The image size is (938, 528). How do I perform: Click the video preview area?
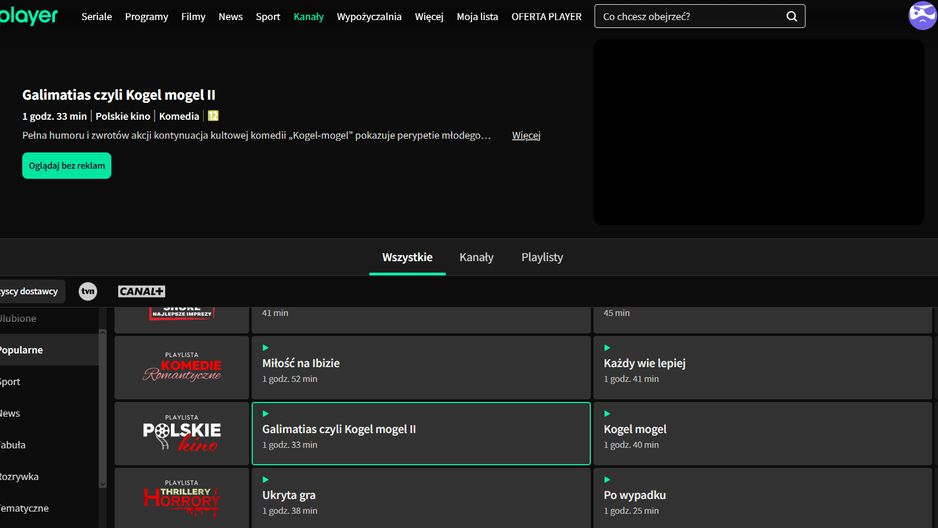point(759,132)
